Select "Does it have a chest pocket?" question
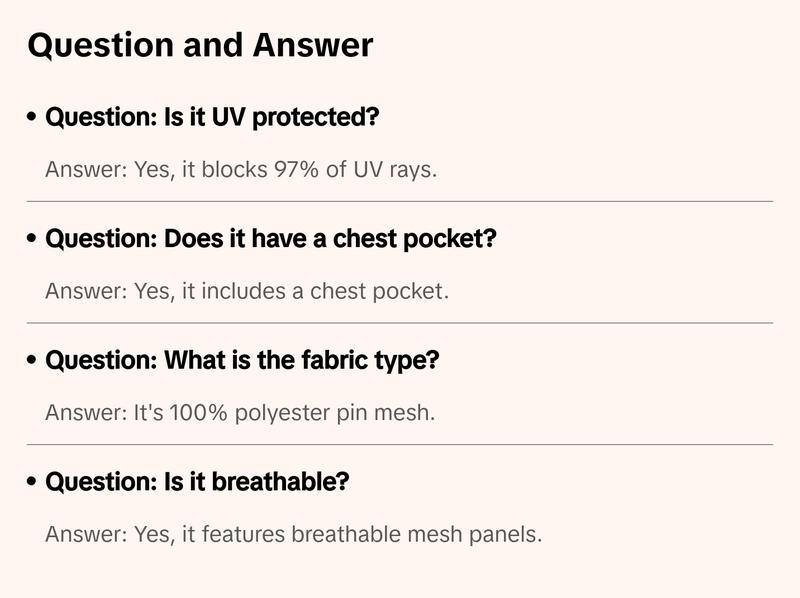This screenshot has height=598, width=800. click(271, 240)
